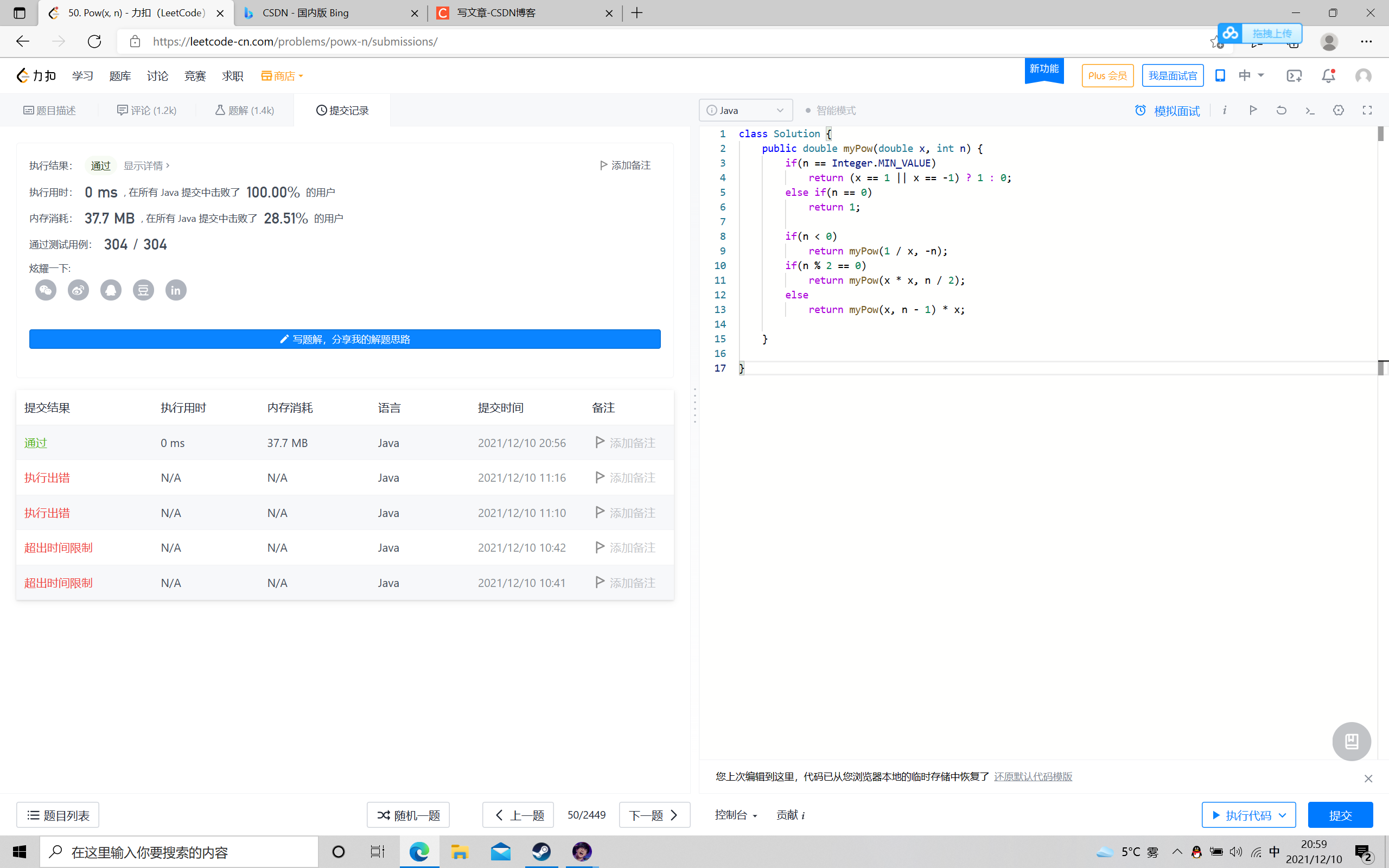Open Steam from the taskbar
This screenshot has height=868, width=1389.
coord(540,852)
